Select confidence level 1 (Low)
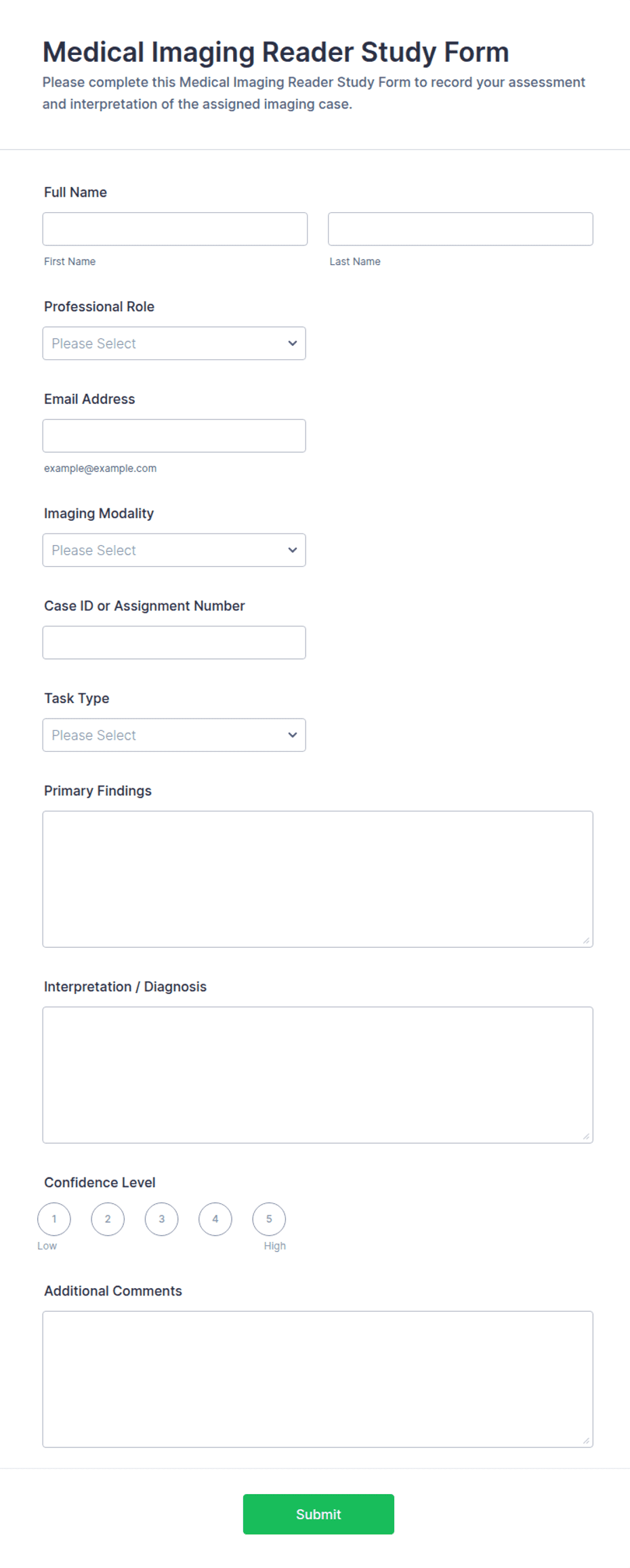 tap(54, 1220)
